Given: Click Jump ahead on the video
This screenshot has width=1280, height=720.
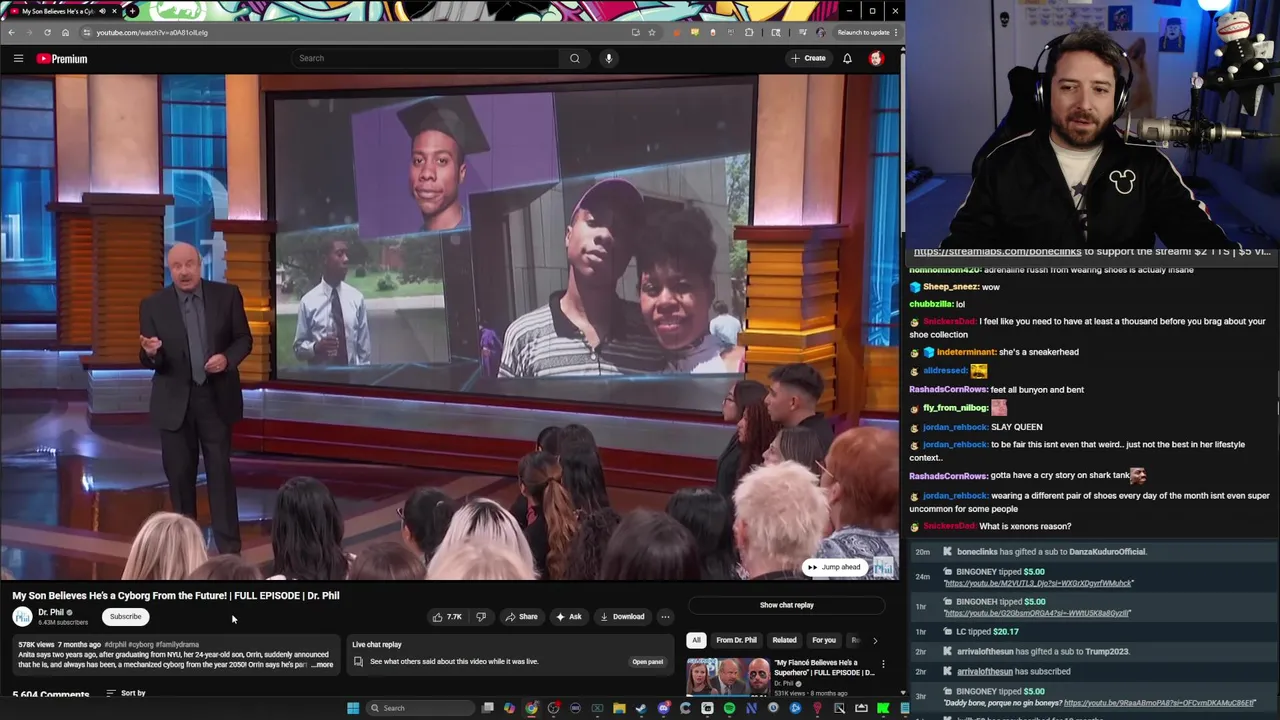Looking at the screenshot, I should (834, 567).
